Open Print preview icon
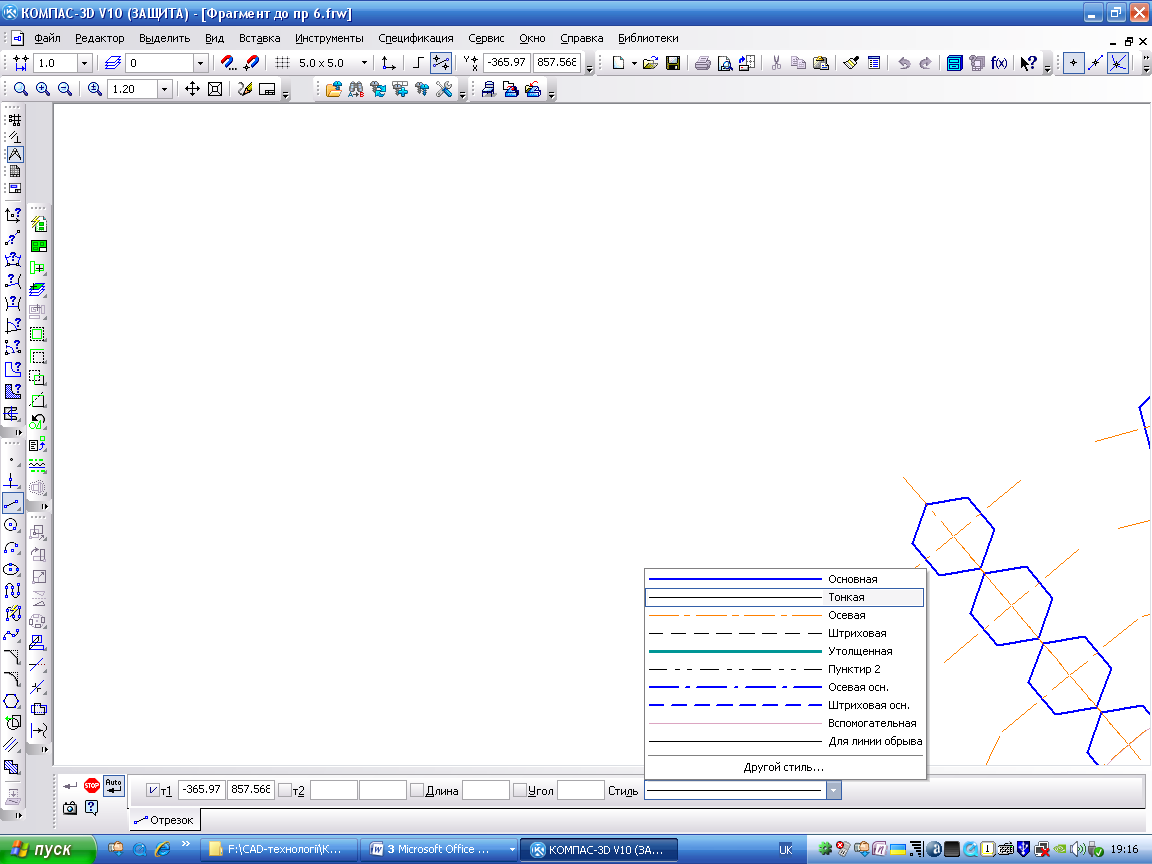 [724, 63]
